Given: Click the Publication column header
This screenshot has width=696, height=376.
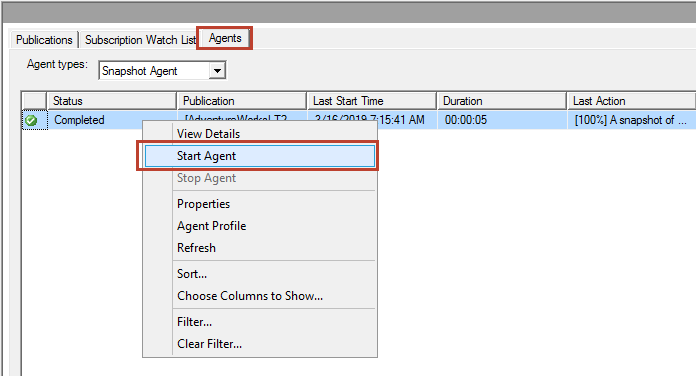Looking at the screenshot, I should 242,101.
